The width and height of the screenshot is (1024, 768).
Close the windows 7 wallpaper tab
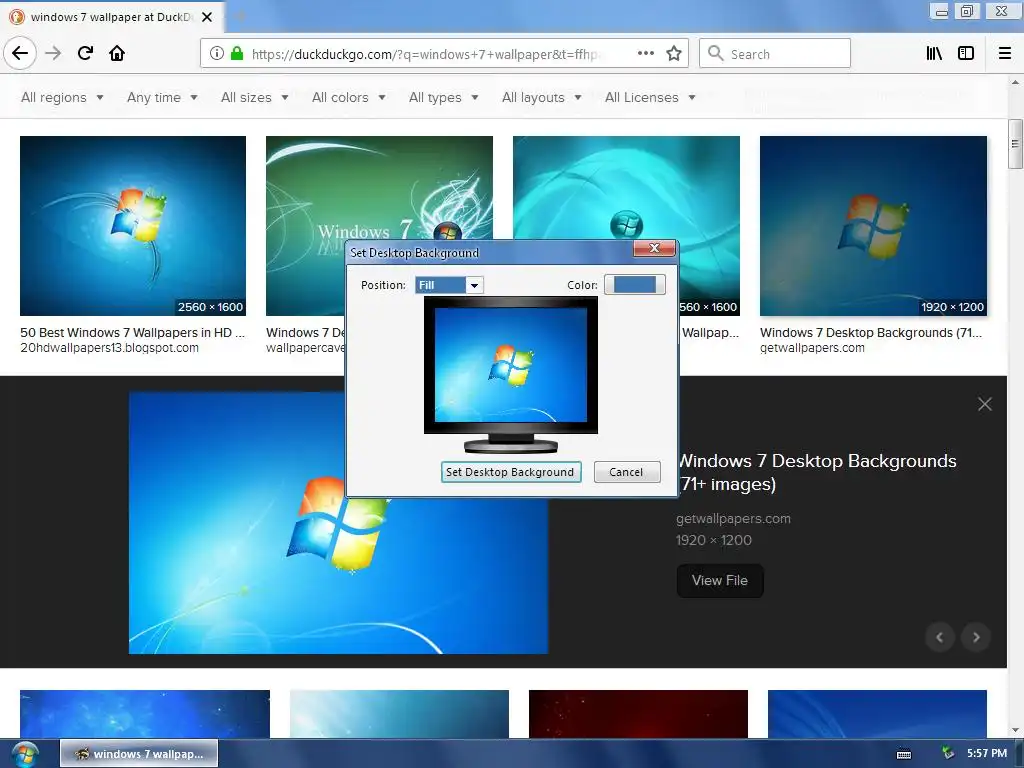coord(207,17)
